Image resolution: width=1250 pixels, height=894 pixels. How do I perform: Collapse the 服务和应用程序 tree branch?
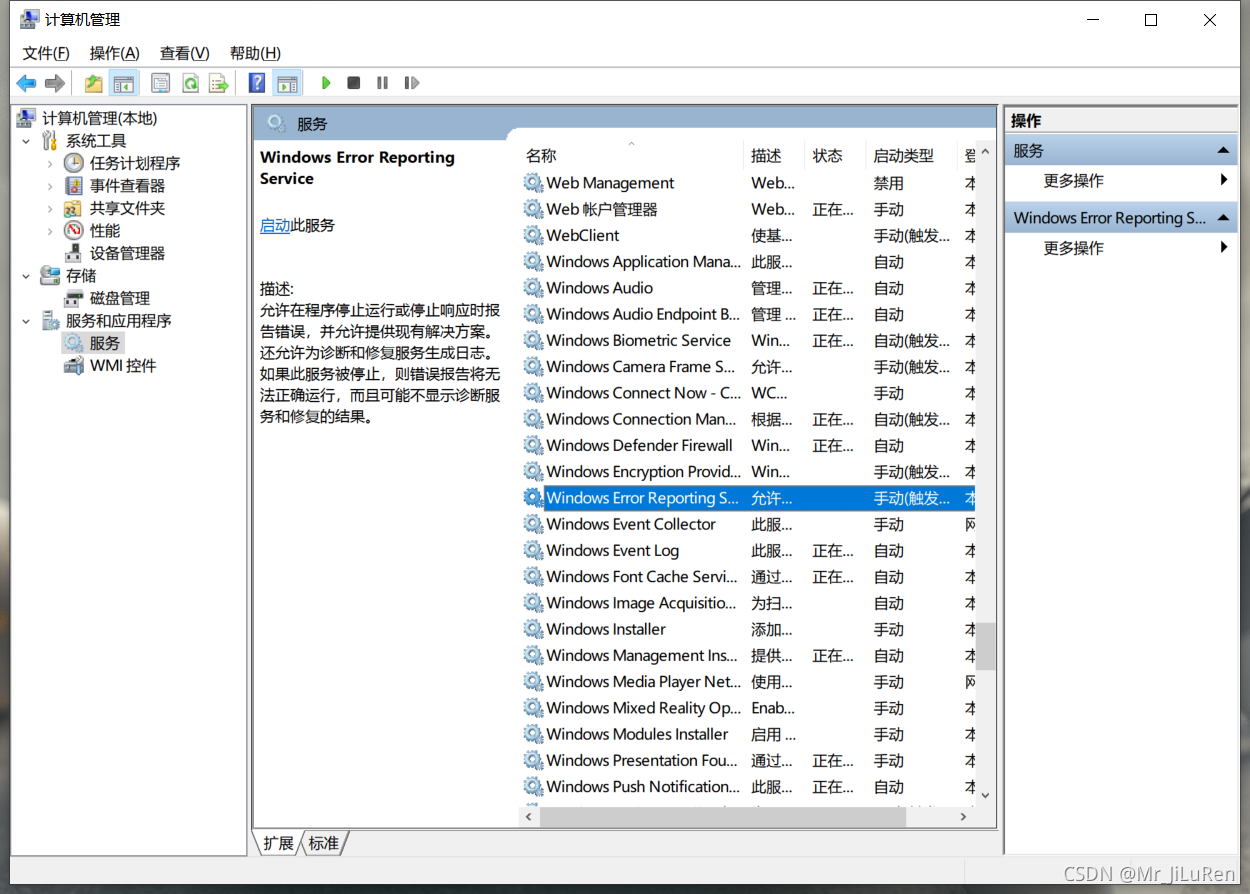tap(26, 321)
